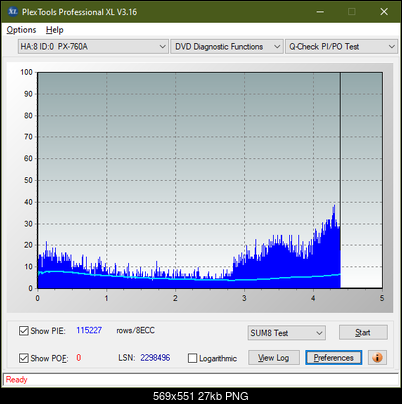Click the POF value 0

79,358
